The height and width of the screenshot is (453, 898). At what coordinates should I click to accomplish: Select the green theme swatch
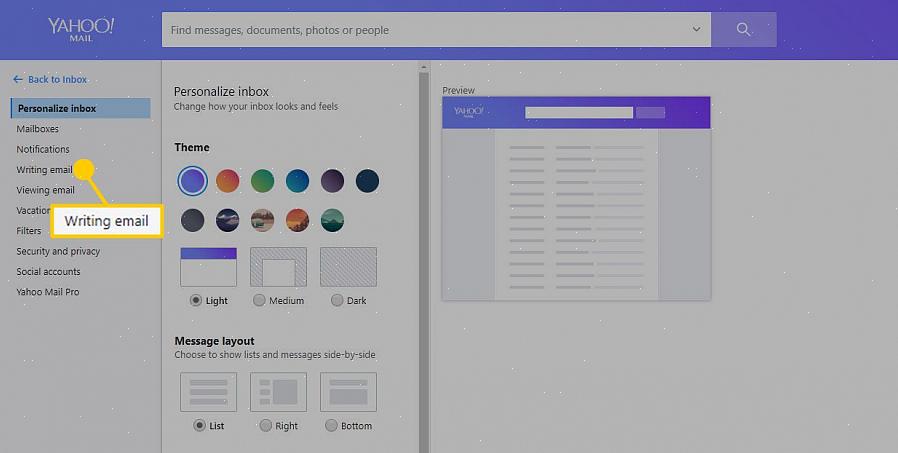tap(262, 181)
